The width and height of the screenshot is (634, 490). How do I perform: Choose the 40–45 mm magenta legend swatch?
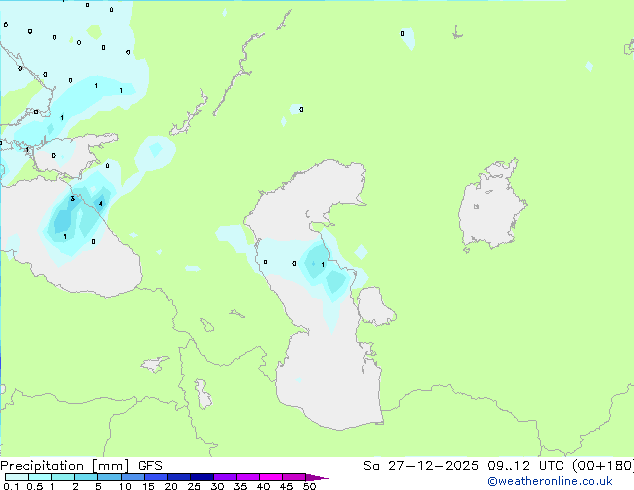[x=271, y=477]
